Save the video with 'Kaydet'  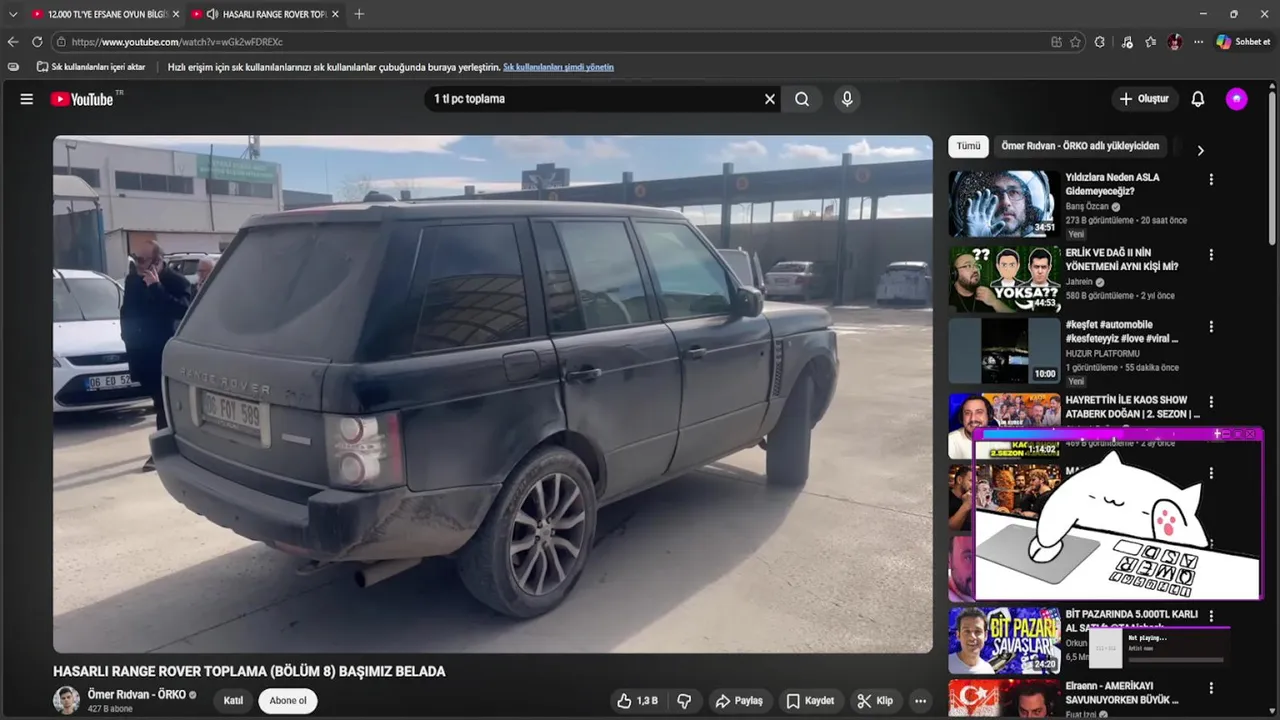tap(810, 701)
